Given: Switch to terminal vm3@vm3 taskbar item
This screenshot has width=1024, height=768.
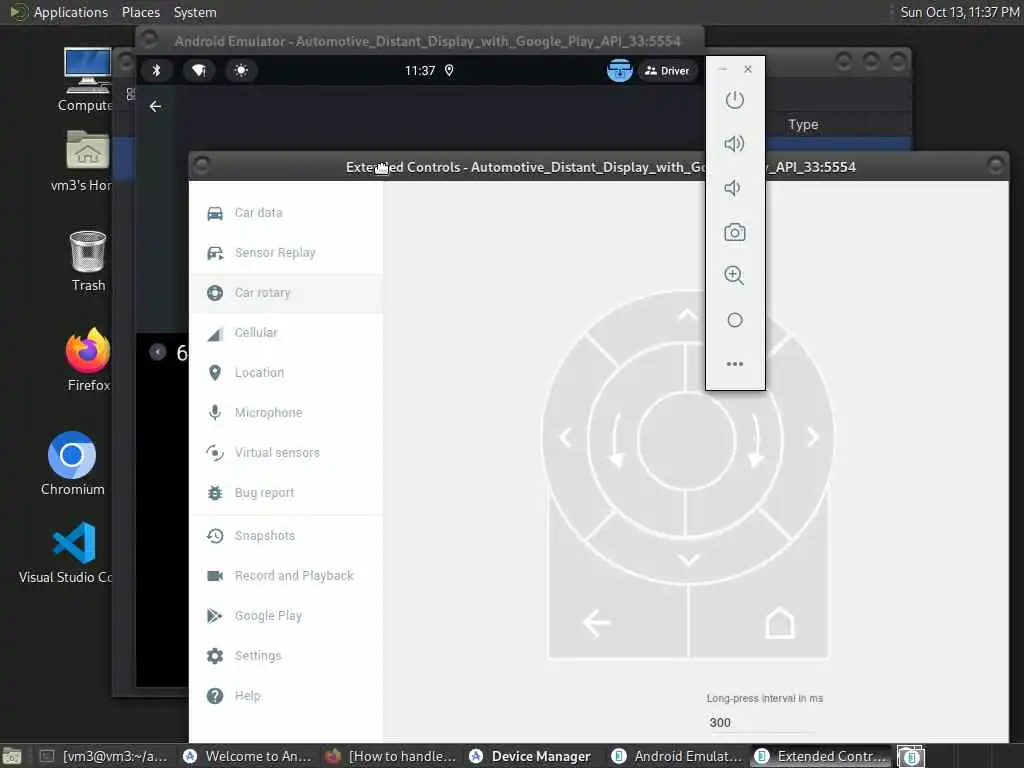Looking at the screenshot, I should pos(103,756).
